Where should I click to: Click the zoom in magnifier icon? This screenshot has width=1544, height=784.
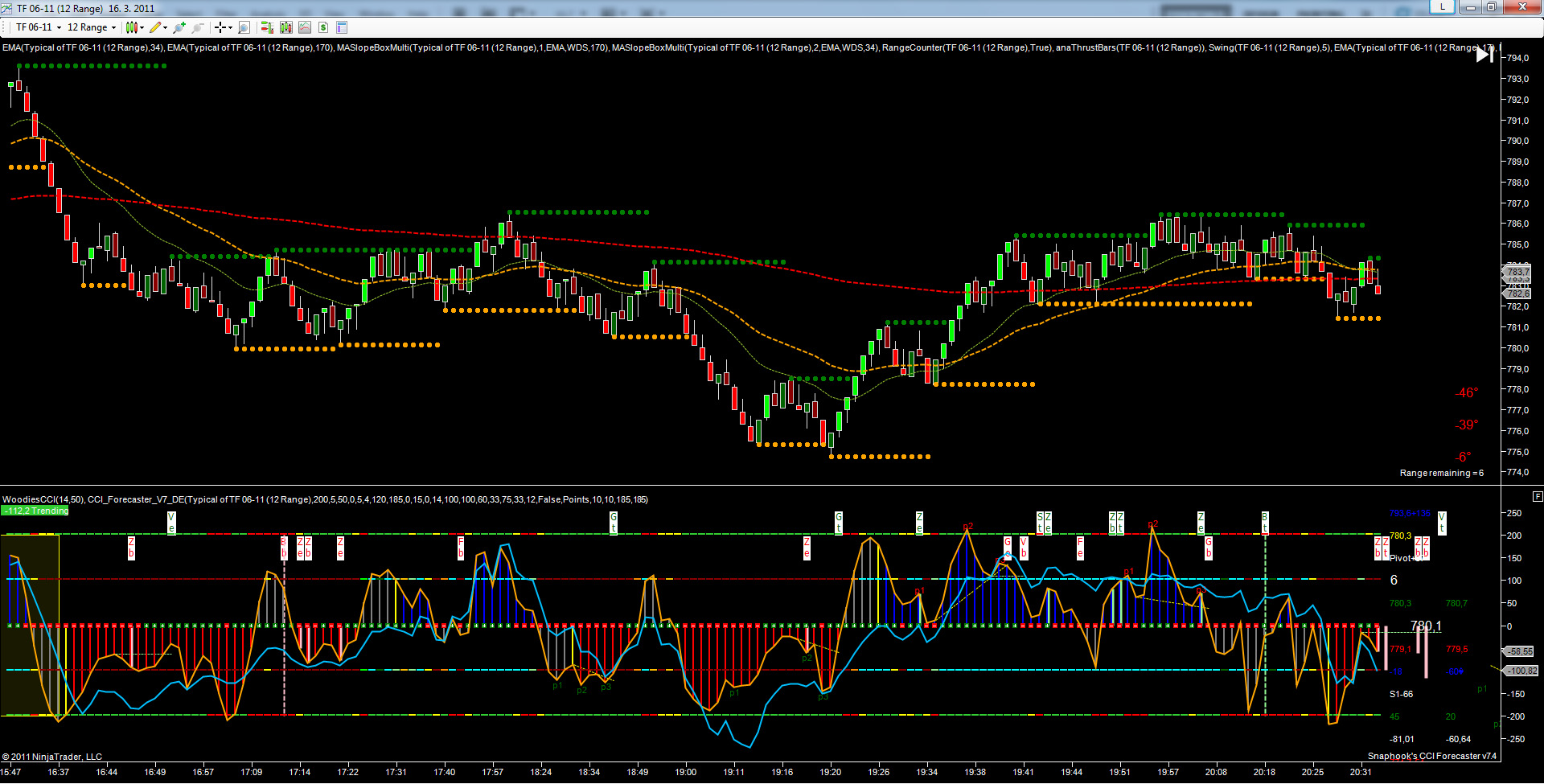[x=179, y=27]
